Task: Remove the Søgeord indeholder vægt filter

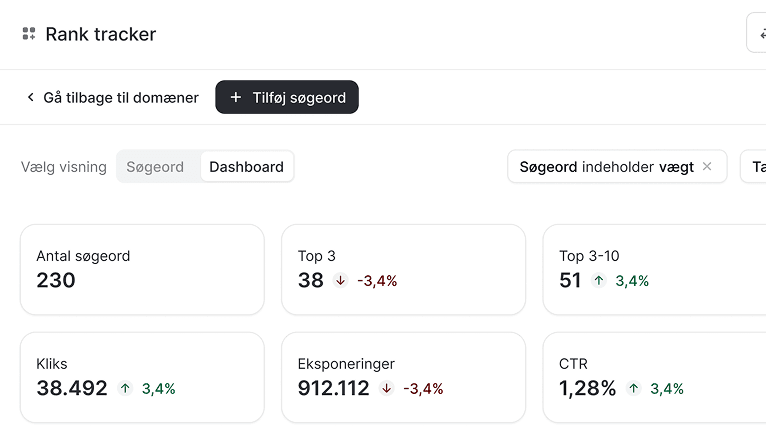Action: (x=707, y=167)
